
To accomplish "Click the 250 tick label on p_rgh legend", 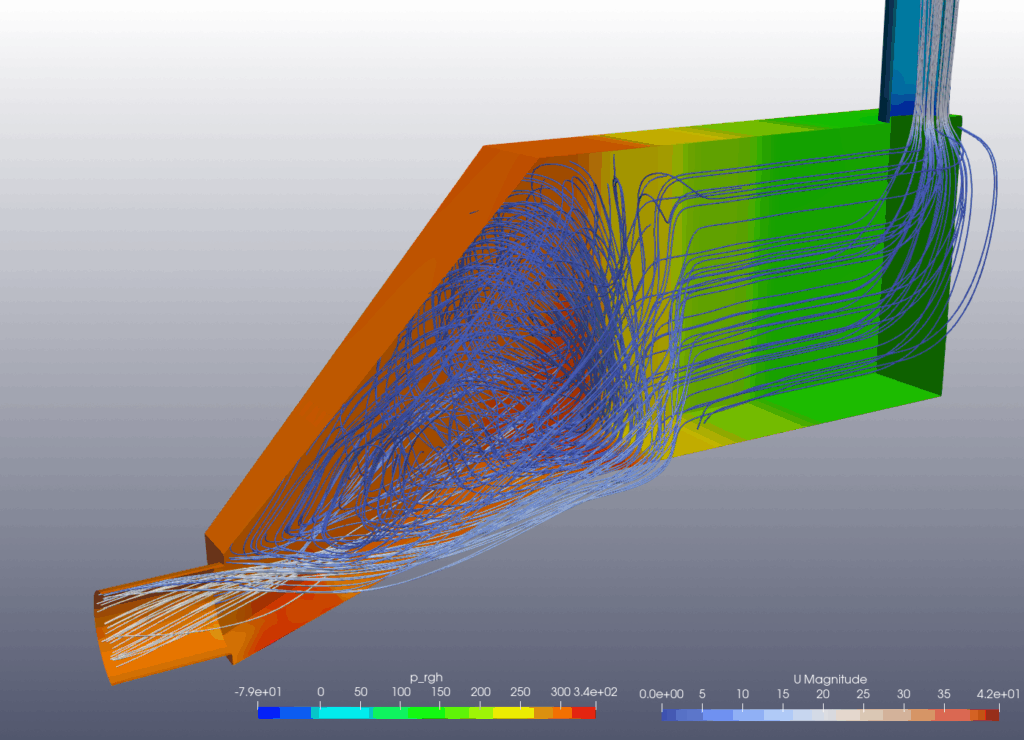I will pyautogui.click(x=520, y=692).
